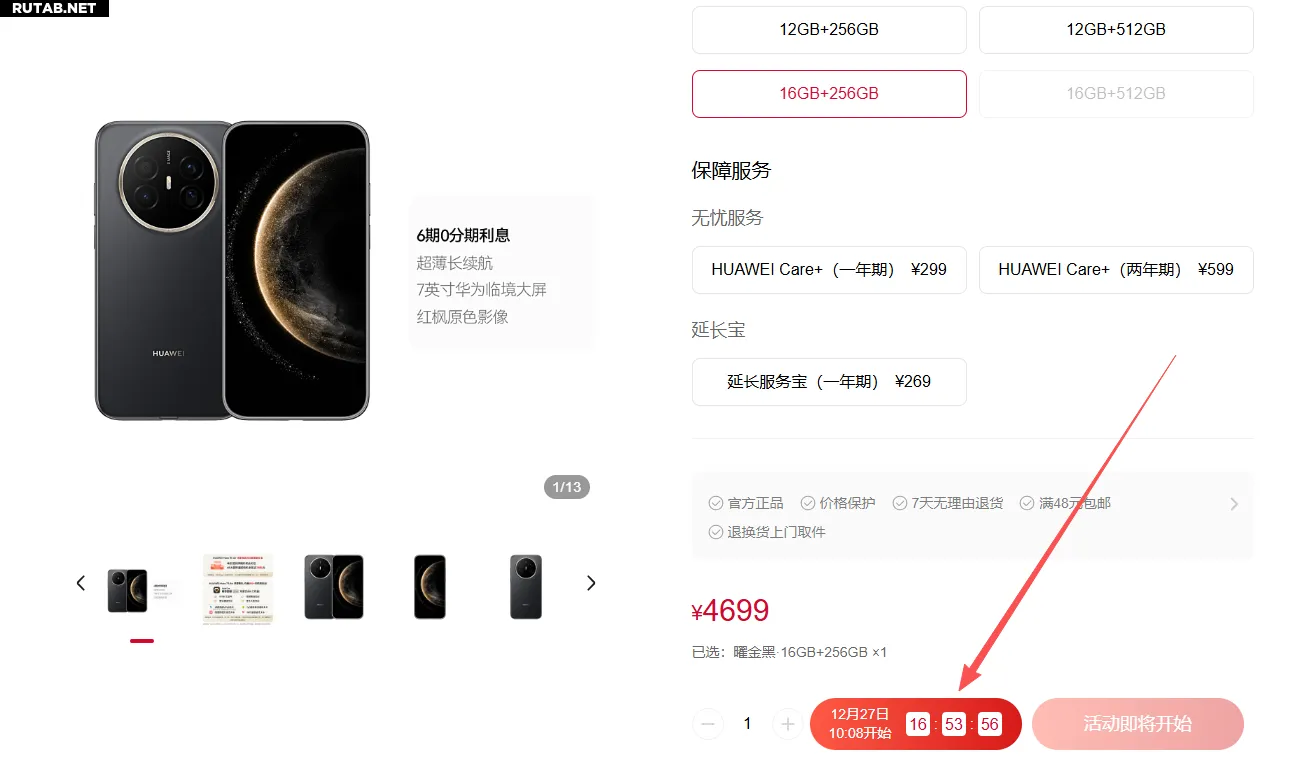This screenshot has width=1295, height=771.
Task: Click the next thumbnail arrow
Action: [x=591, y=583]
